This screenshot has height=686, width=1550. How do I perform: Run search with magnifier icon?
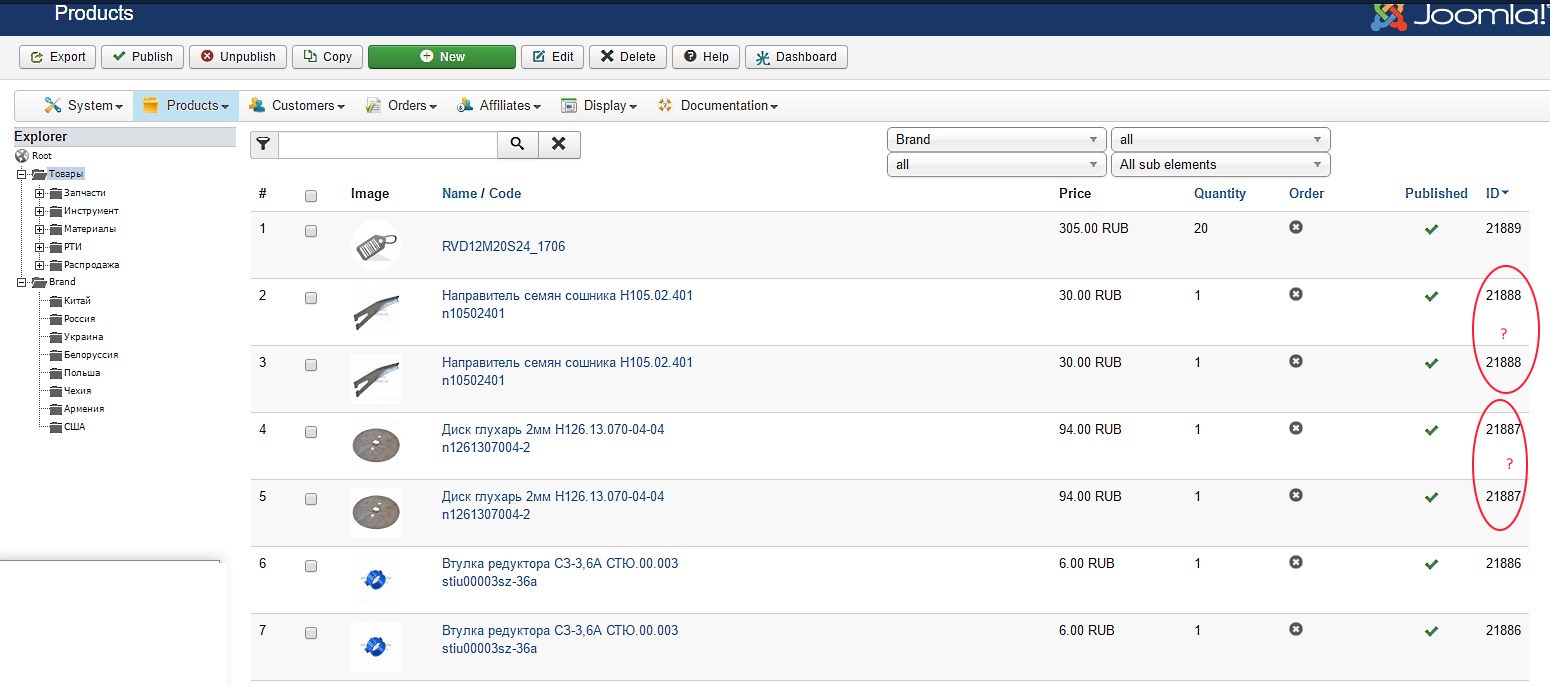pyautogui.click(x=517, y=144)
